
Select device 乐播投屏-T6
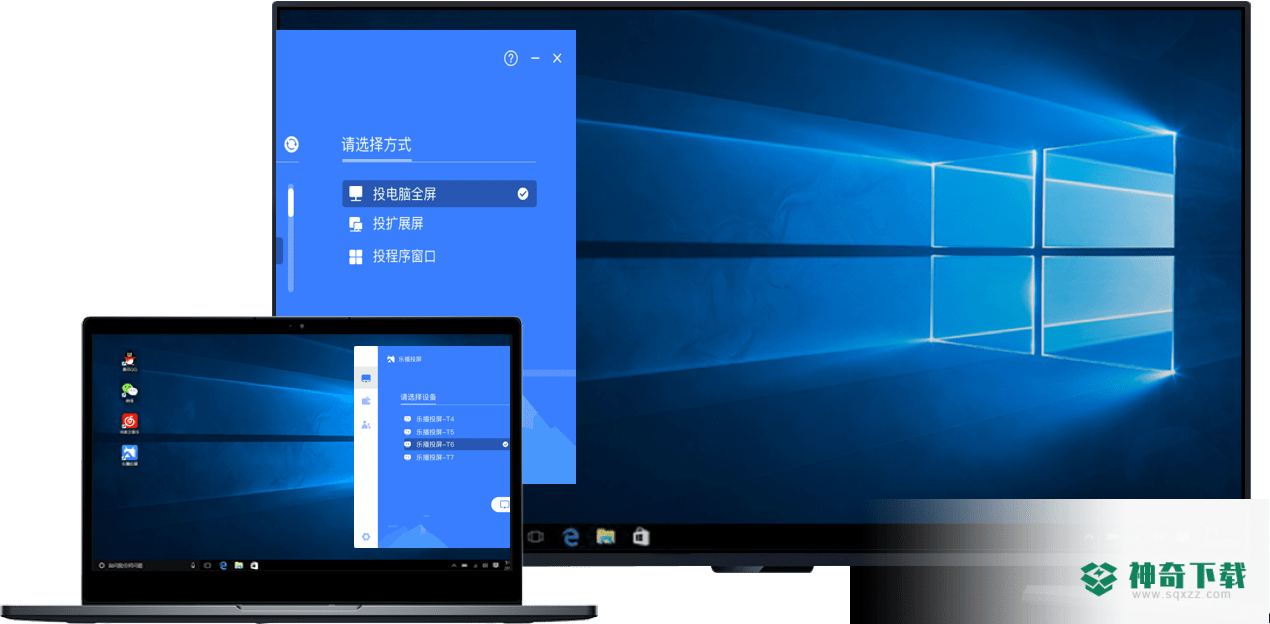pos(456,444)
